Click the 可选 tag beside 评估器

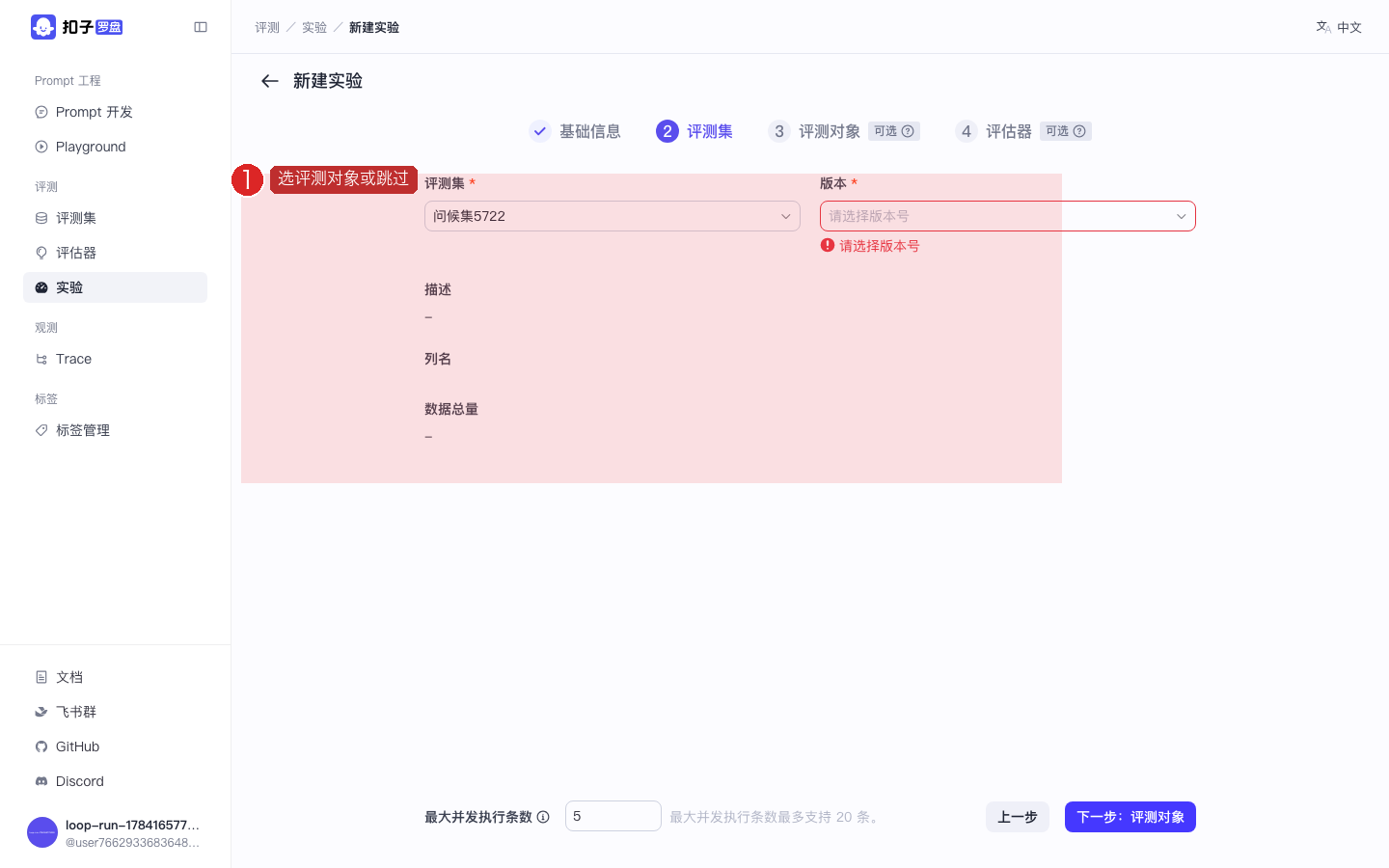(1066, 131)
